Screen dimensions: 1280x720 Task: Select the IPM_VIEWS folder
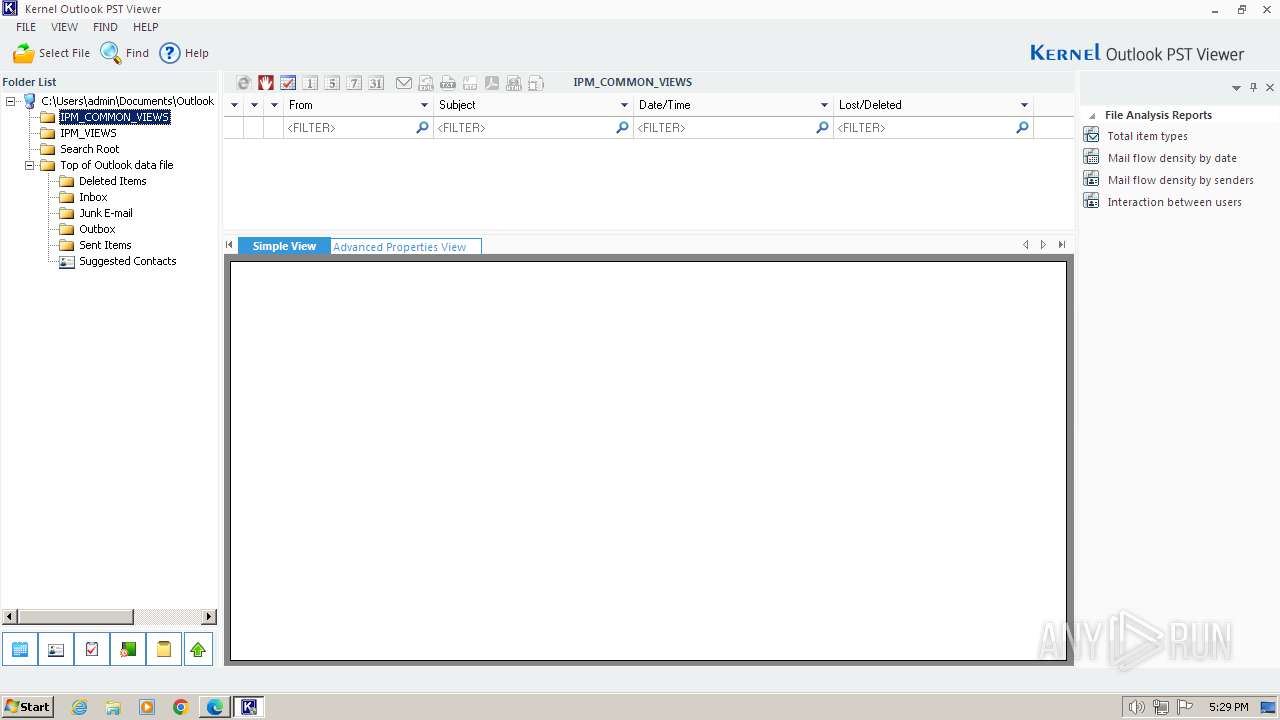point(88,133)
